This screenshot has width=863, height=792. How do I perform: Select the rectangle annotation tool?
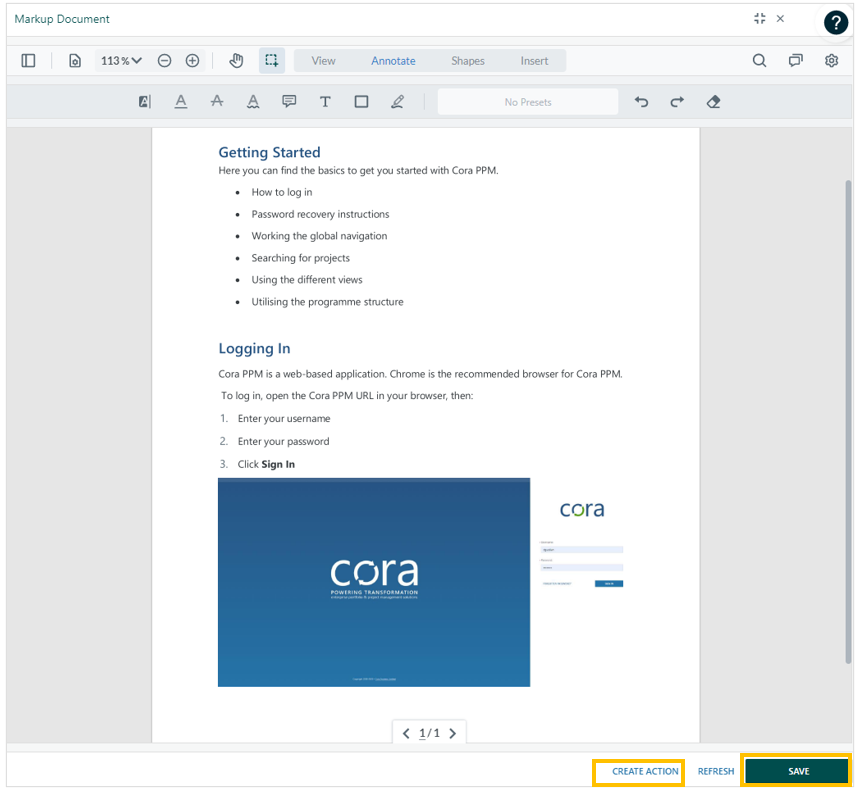point(362,102)
